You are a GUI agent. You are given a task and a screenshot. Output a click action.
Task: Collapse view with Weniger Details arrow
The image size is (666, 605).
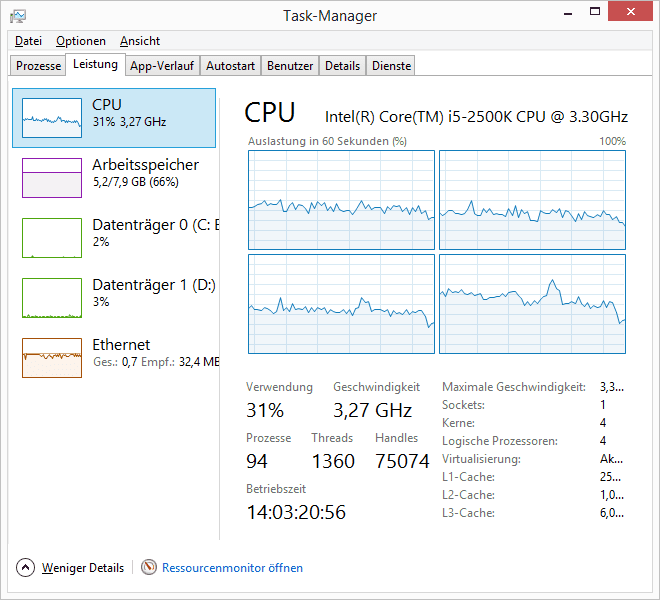pyautogui.click(x=25, y=568)
